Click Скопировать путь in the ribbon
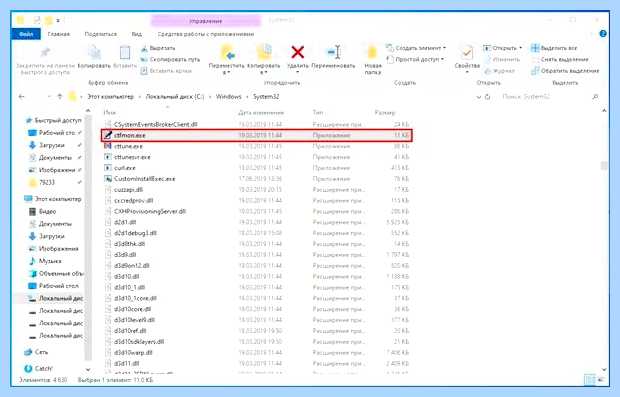This screenshot has width=620, height=397. [x=170, y=59]
